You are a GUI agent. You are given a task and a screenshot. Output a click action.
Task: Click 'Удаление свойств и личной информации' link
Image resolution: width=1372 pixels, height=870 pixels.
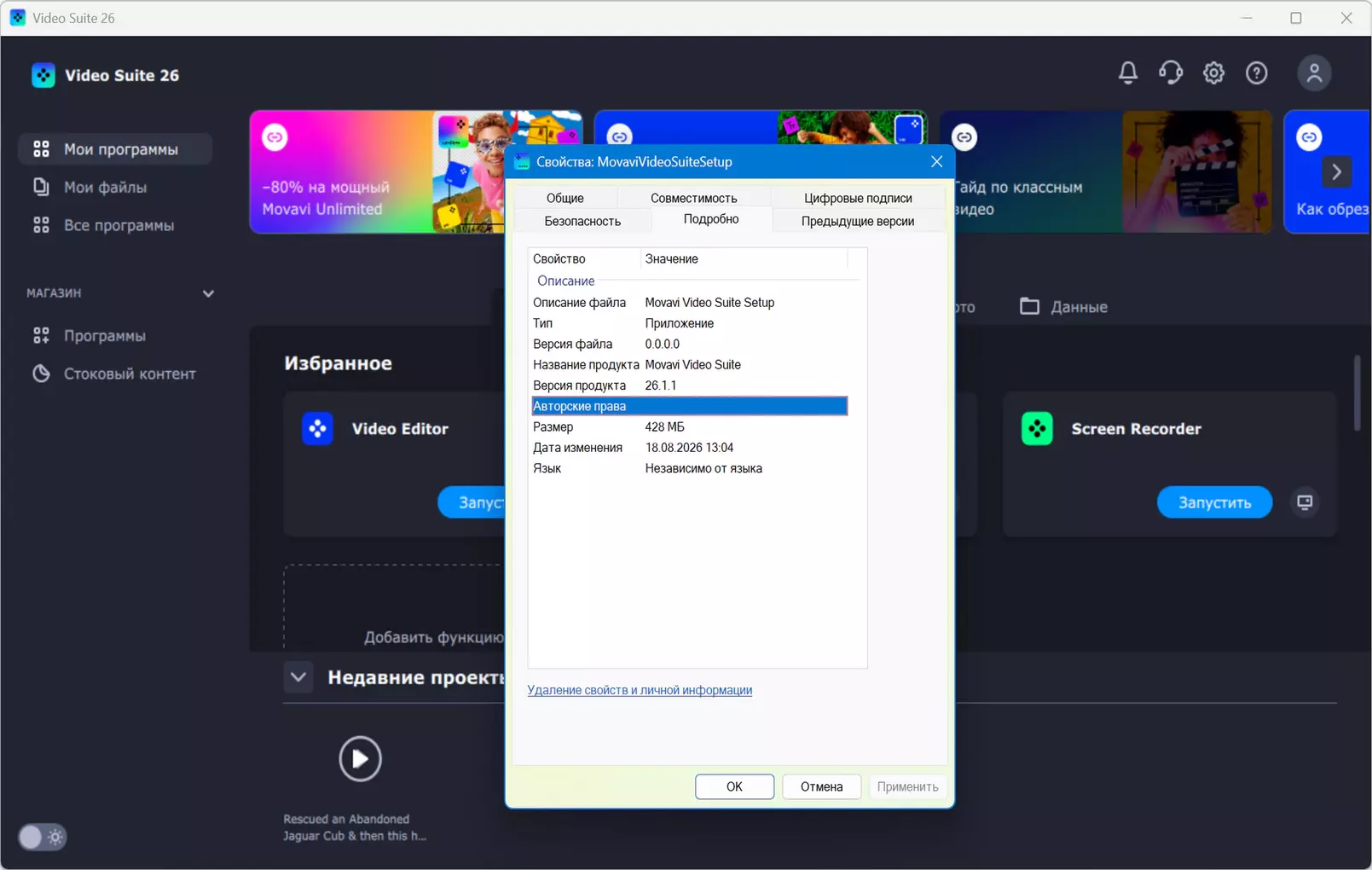pyautogui.click(x=640, y=690)
